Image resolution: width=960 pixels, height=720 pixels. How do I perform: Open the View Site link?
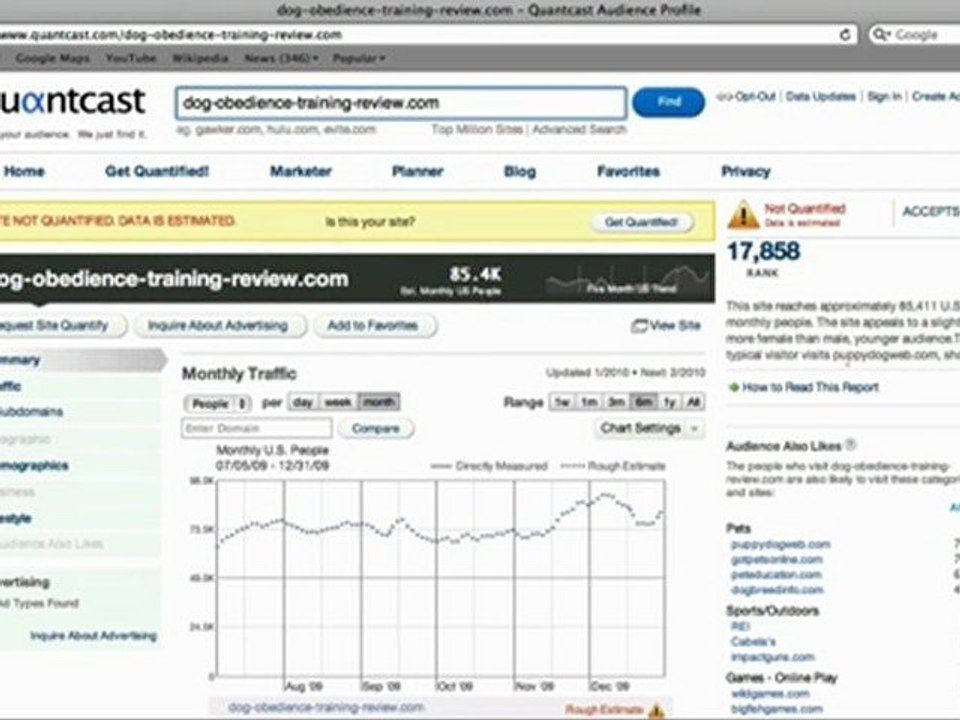tap(675, 326)
